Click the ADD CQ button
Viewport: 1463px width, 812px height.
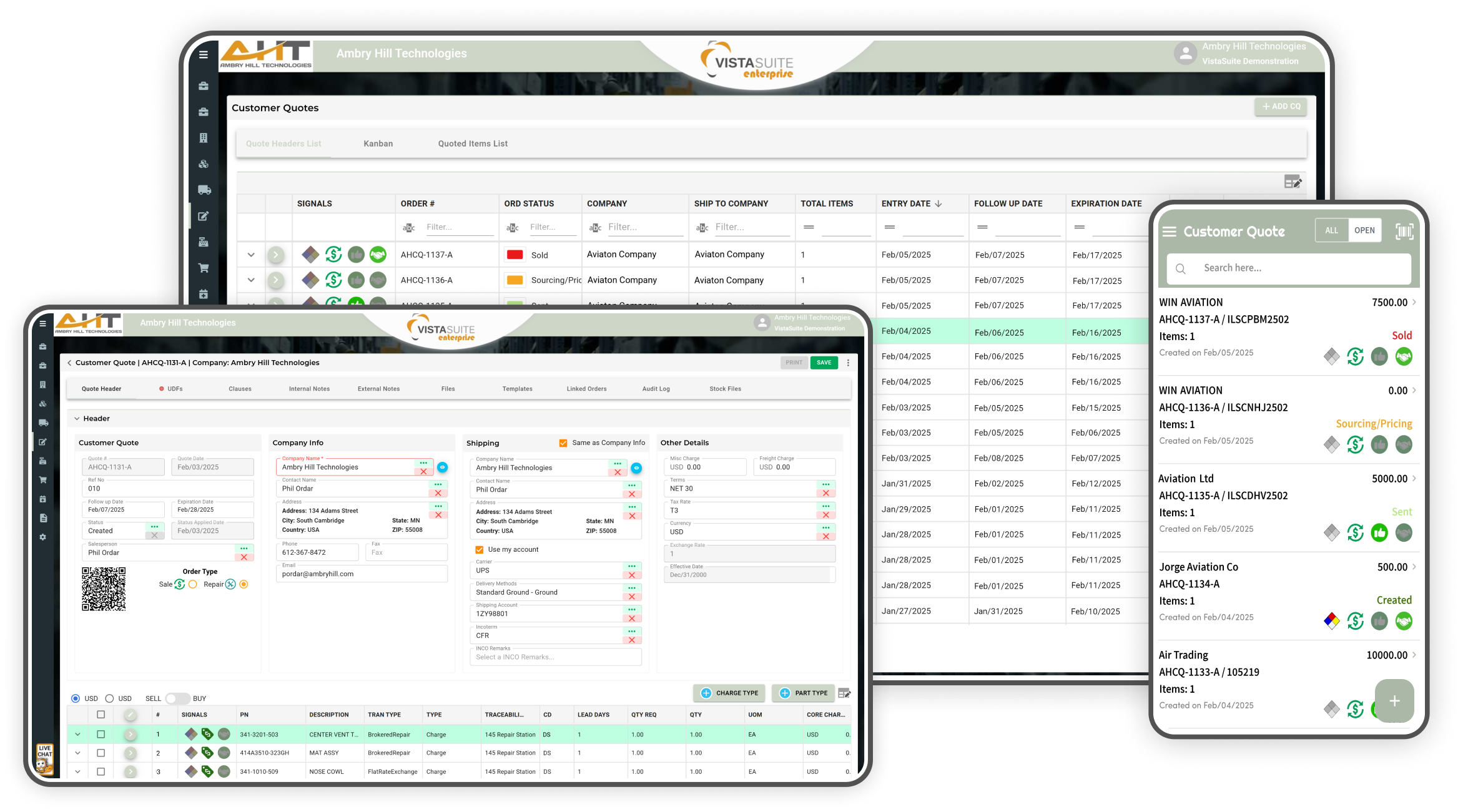click(1281, 106)
